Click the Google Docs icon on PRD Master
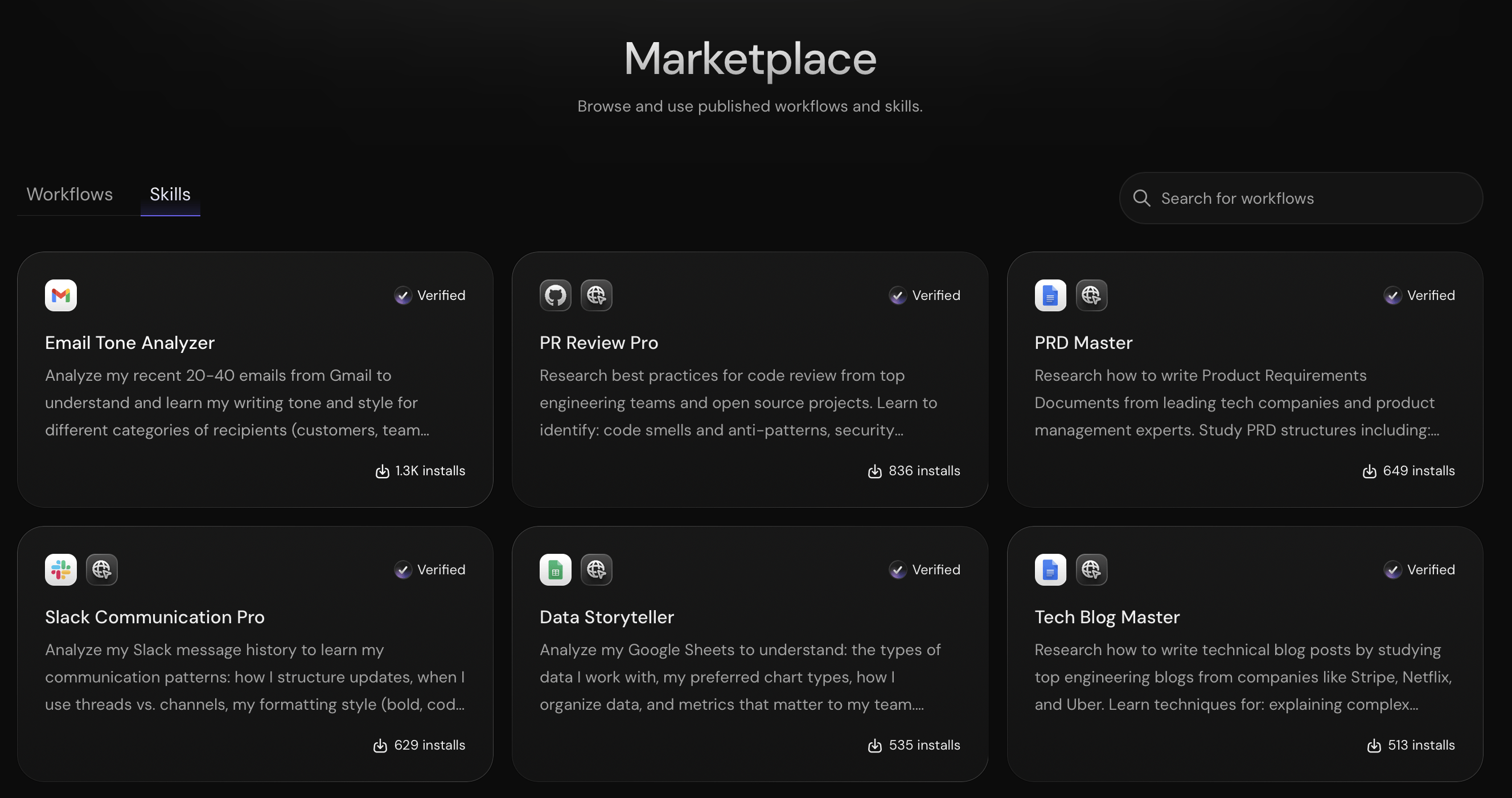Viewport: 1512px width, 798px height. [1050, 295]
